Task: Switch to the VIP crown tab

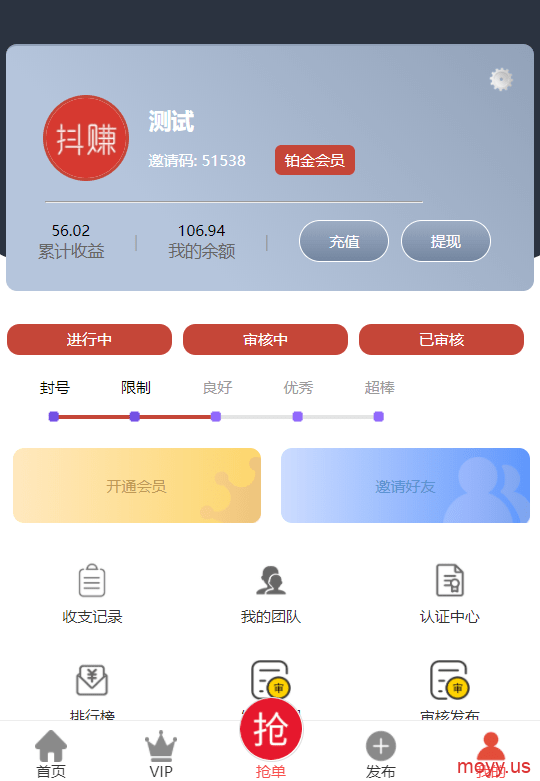Action: pos(161,754)
